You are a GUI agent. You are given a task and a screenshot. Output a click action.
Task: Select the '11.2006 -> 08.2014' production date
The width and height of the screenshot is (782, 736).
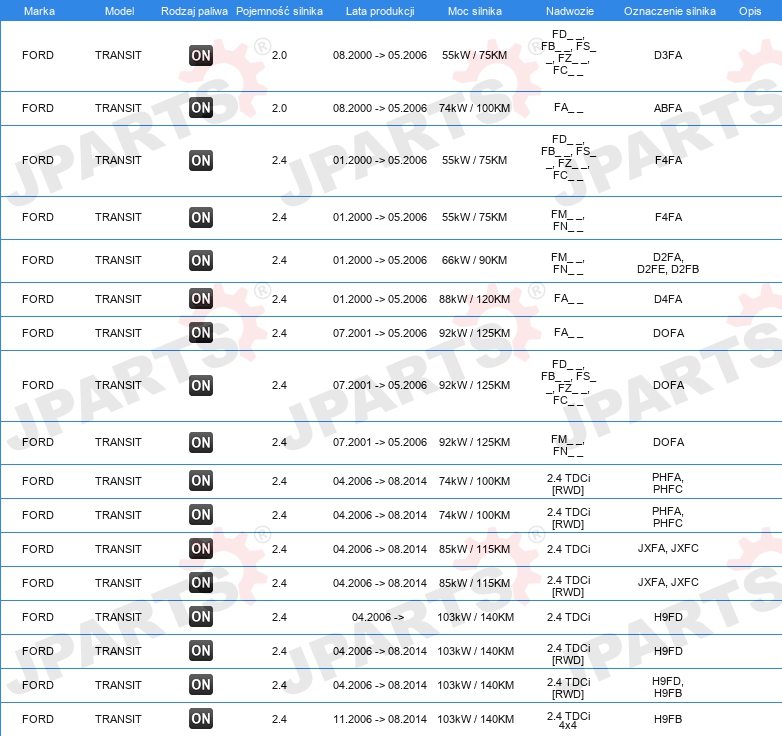(380, 719)
